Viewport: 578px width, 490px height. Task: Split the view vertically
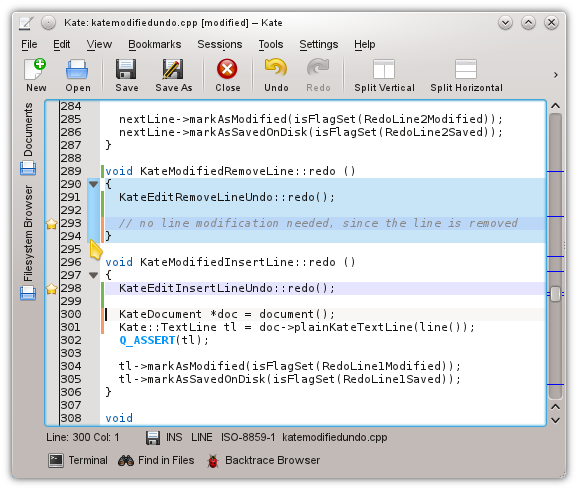(x=384, y=69)
